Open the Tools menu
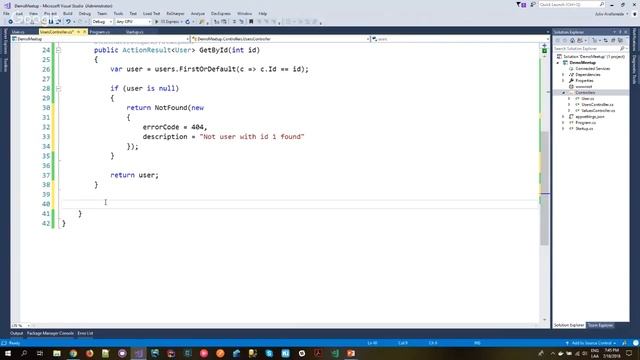The height and width of the screenshot is (360, 640). (118, 13)
